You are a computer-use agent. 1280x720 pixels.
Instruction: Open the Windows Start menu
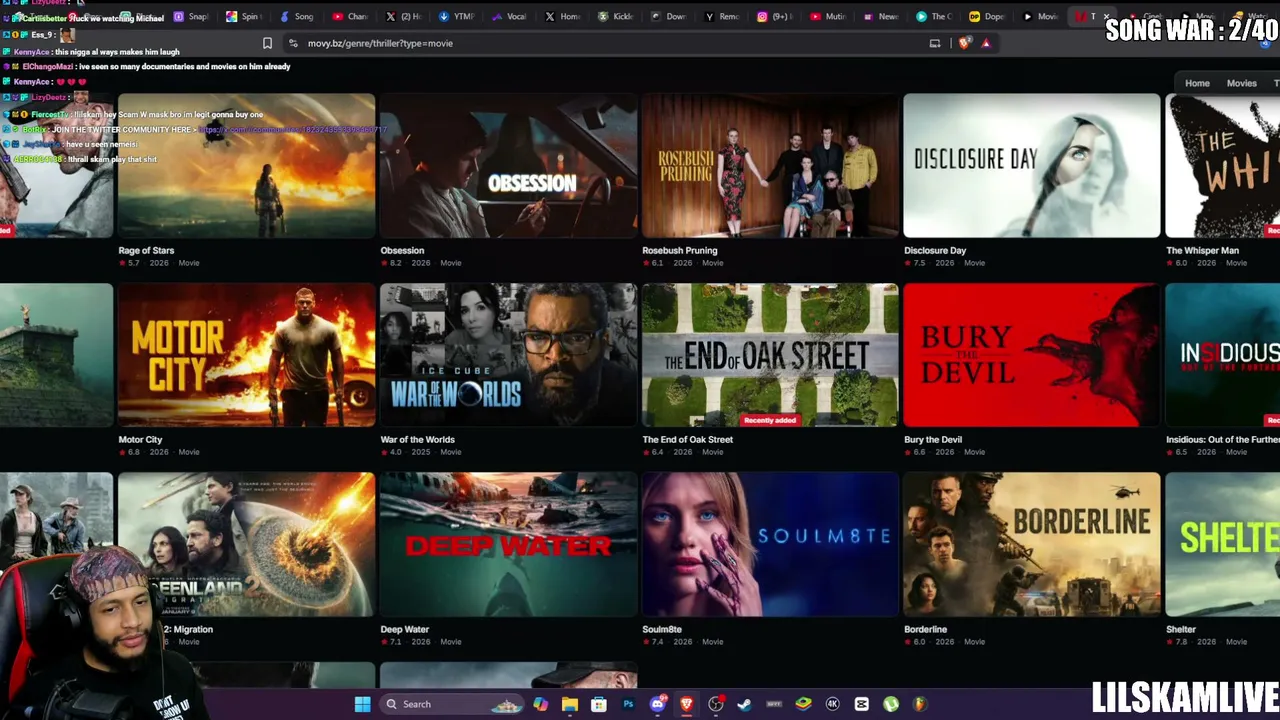[362, 704]
